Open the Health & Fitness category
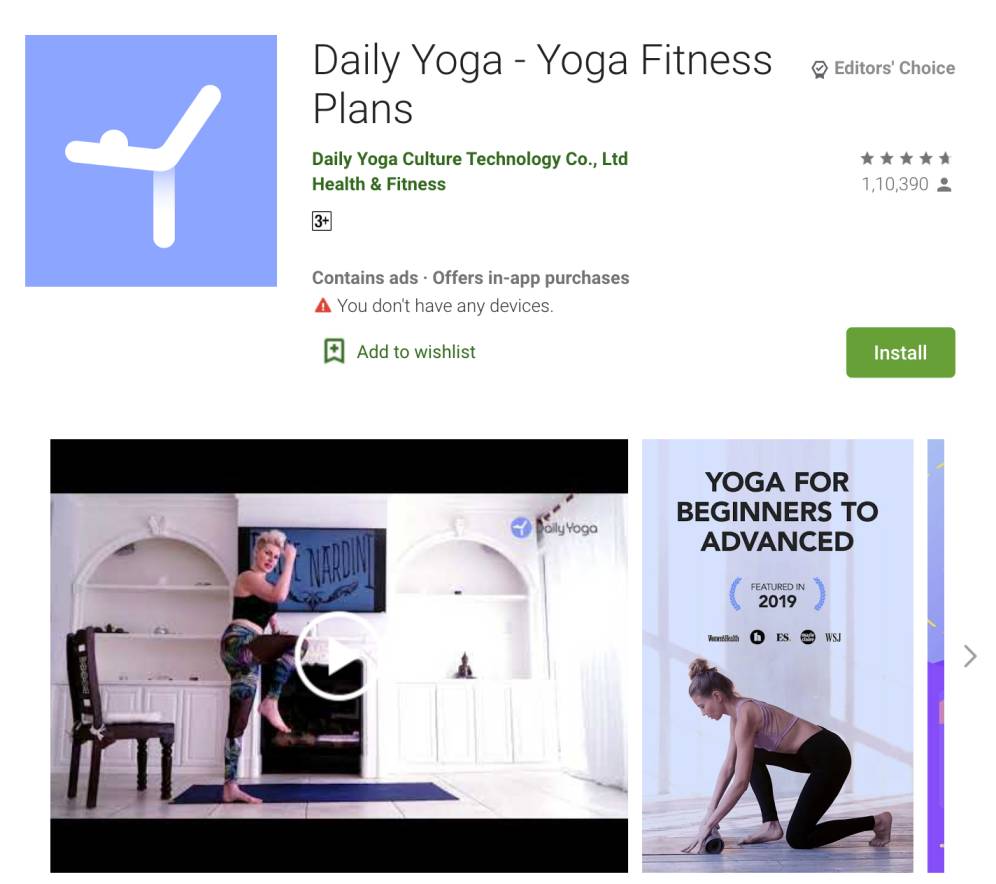 (x=379, y=184)
